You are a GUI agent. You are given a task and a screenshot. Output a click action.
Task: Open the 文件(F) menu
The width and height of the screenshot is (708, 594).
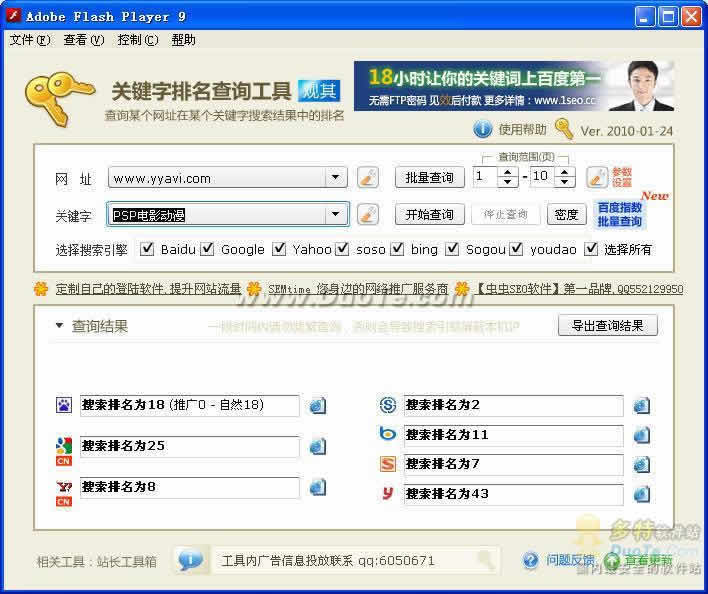click(30, 40)
